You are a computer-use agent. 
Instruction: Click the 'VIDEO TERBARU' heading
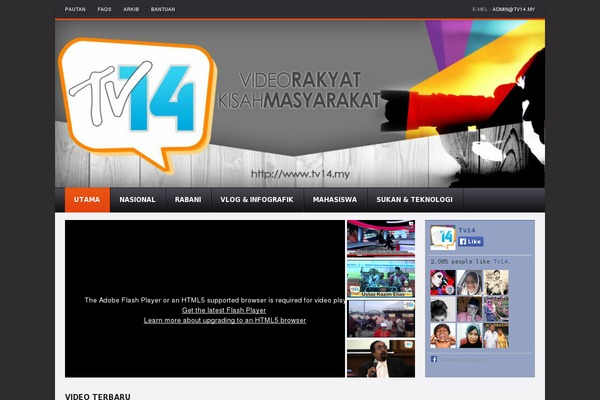(x=98, y=397)
